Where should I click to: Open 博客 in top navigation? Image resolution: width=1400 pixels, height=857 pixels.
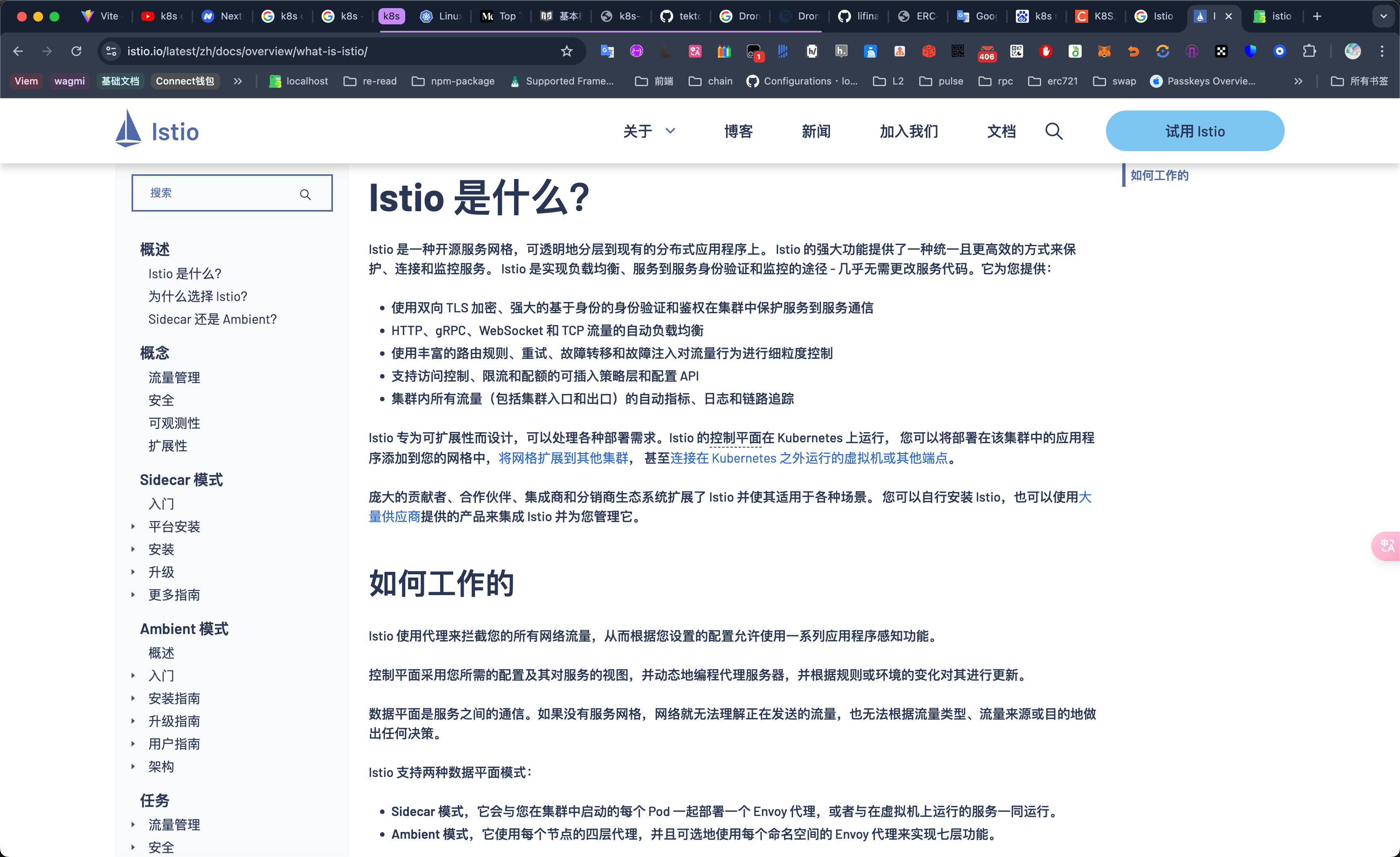[738, 131]
